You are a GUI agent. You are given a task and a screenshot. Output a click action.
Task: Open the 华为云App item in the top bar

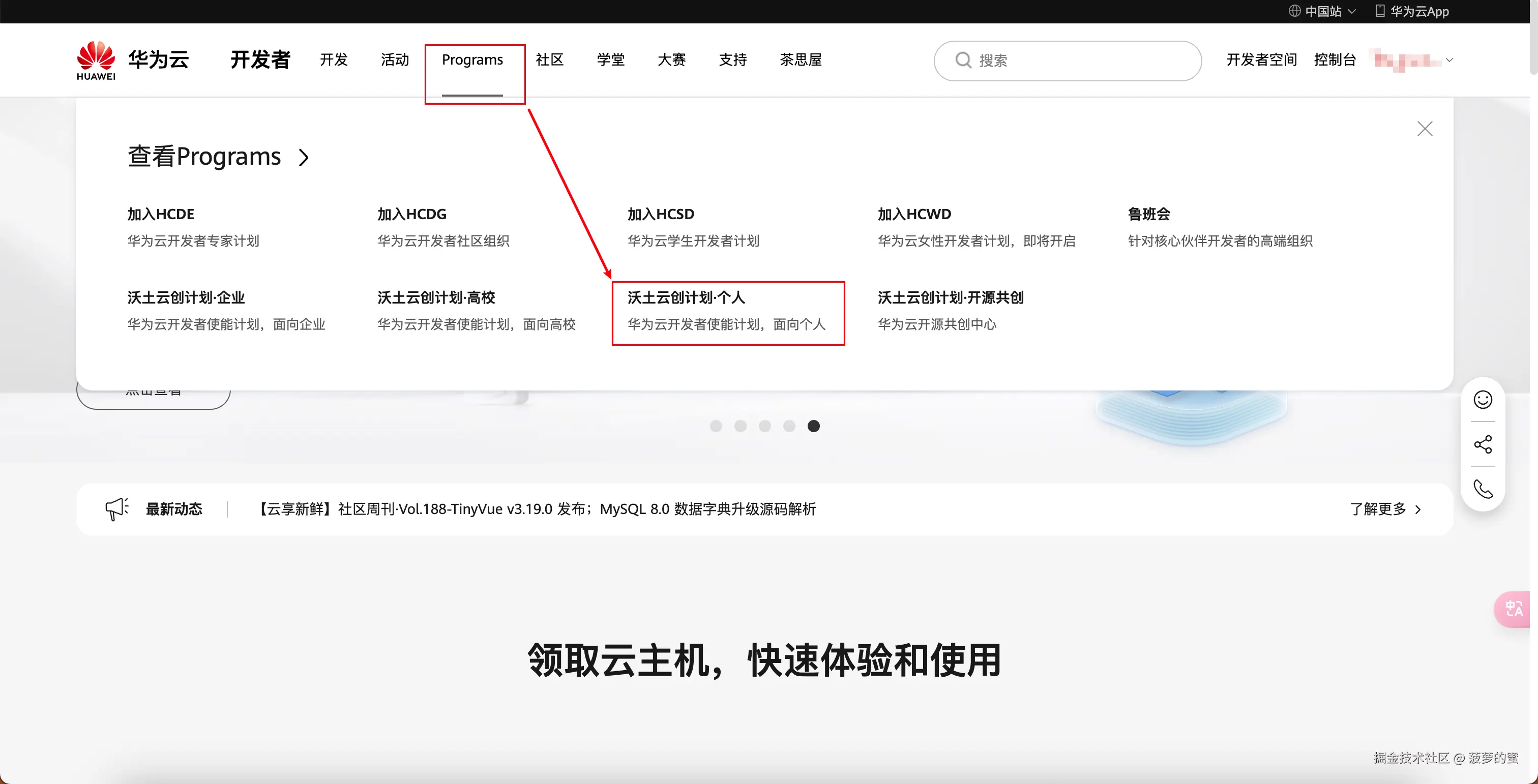1418,11
